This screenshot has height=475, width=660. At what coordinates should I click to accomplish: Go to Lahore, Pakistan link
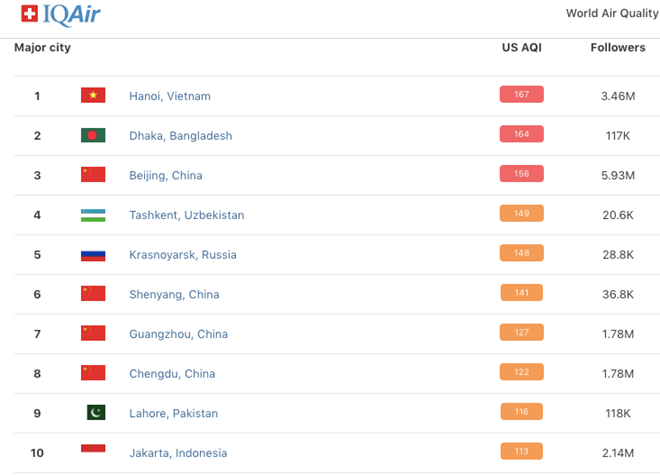[x=173, y=413]
